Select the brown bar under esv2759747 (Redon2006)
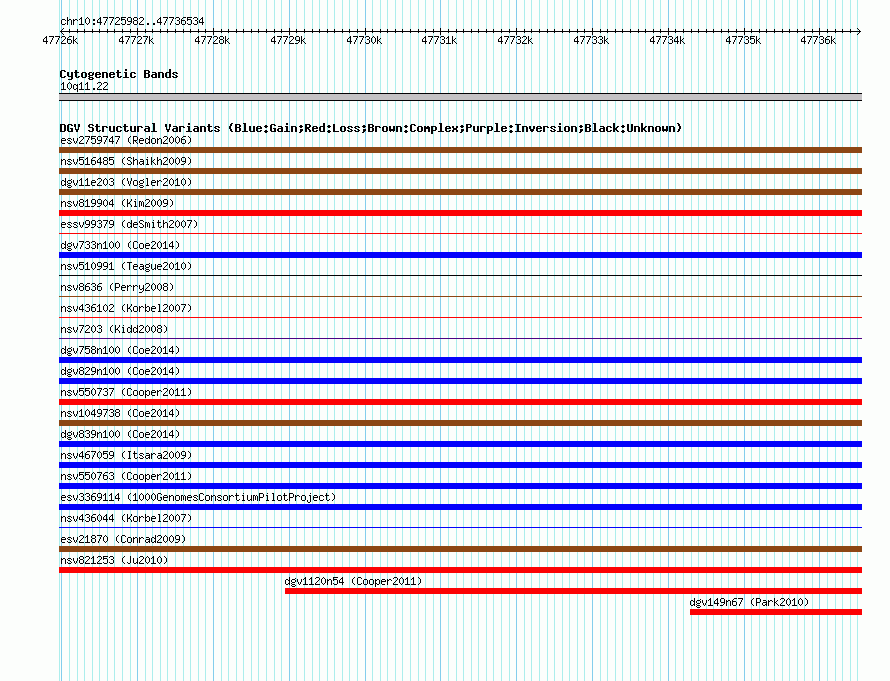This screenshot has height=681, width=890. 460,150
